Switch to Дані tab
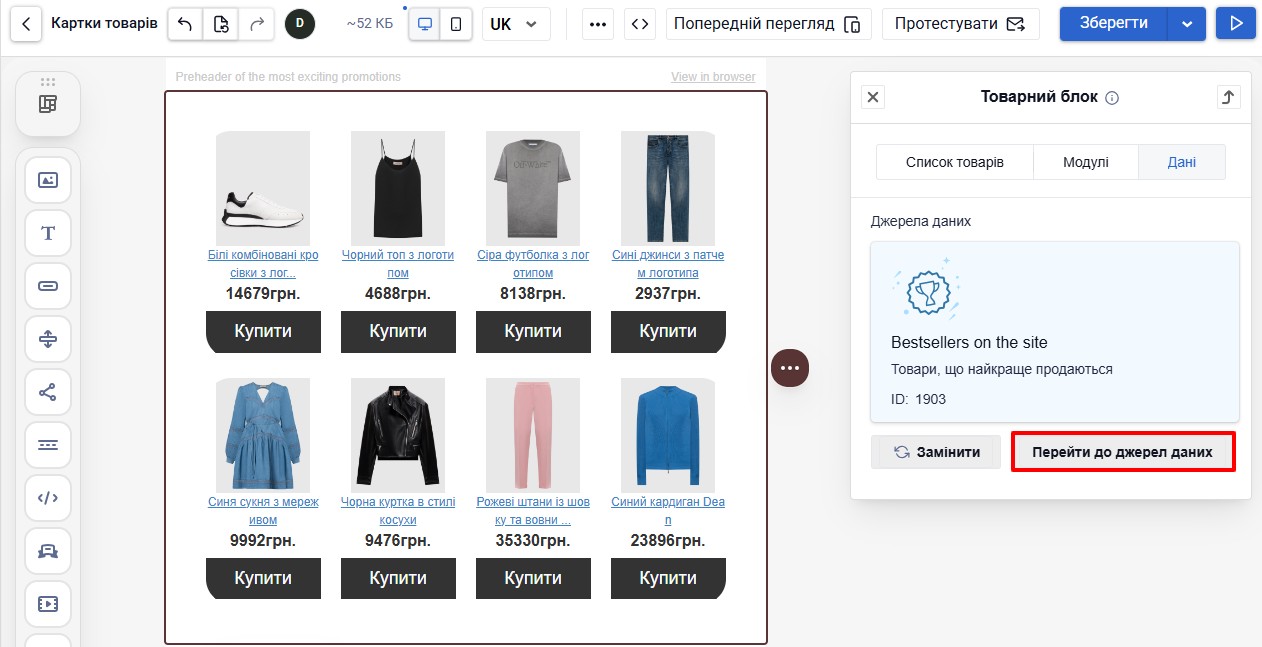Viewport: 1262px width, 647px height. point(1182,162)
